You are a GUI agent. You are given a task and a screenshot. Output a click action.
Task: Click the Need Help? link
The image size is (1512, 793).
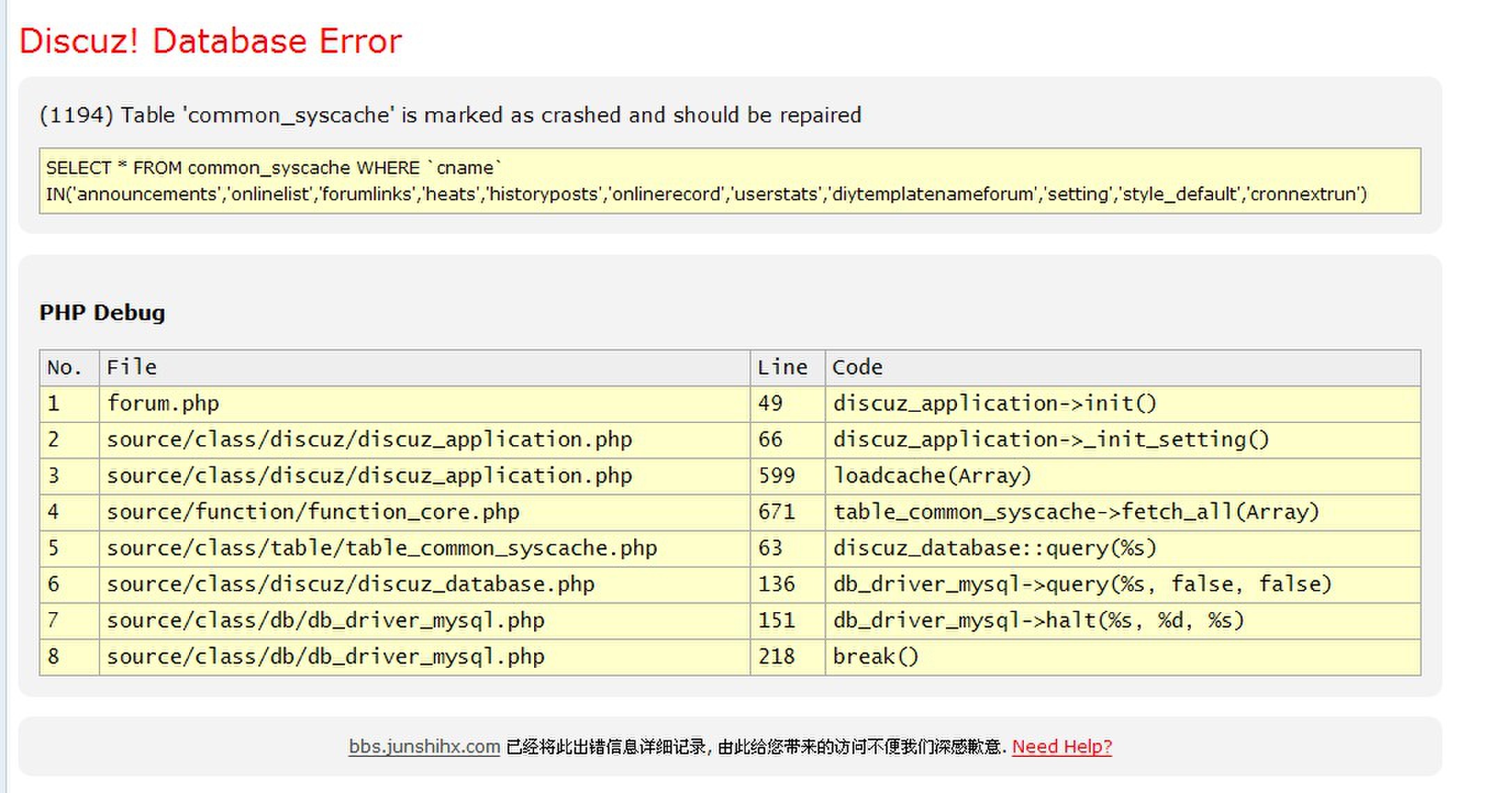[x=1062, y=746]
